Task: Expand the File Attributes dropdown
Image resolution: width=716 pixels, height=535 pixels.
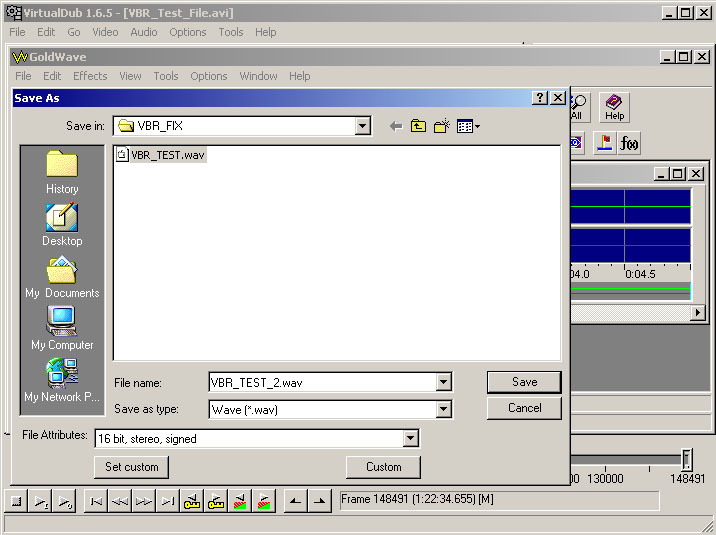Action: 411,438
